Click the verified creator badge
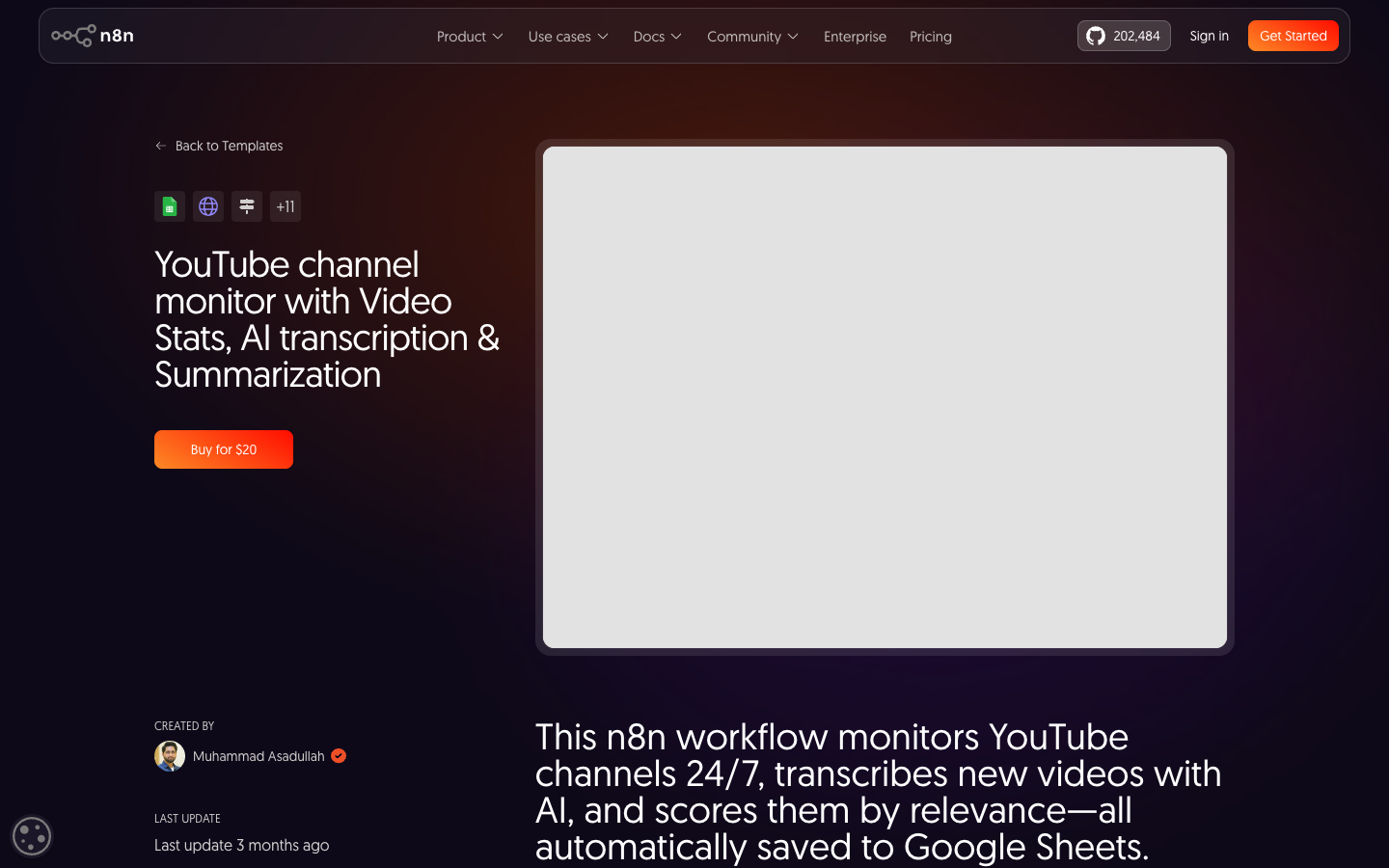 click(339, 756)
